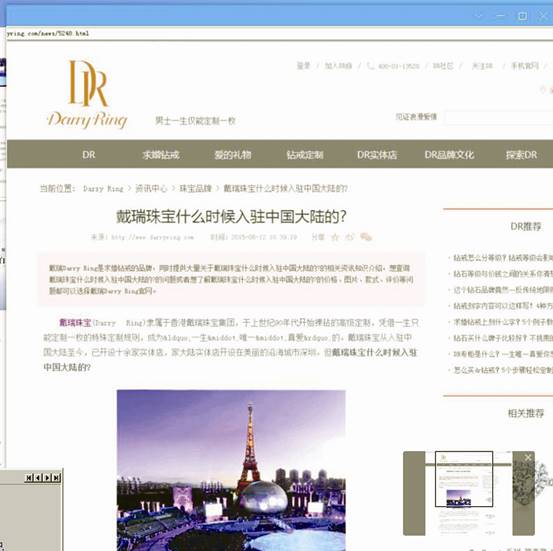Click the 关注DR header link
This screenshot has width=553, height=551.
point(482,66)
